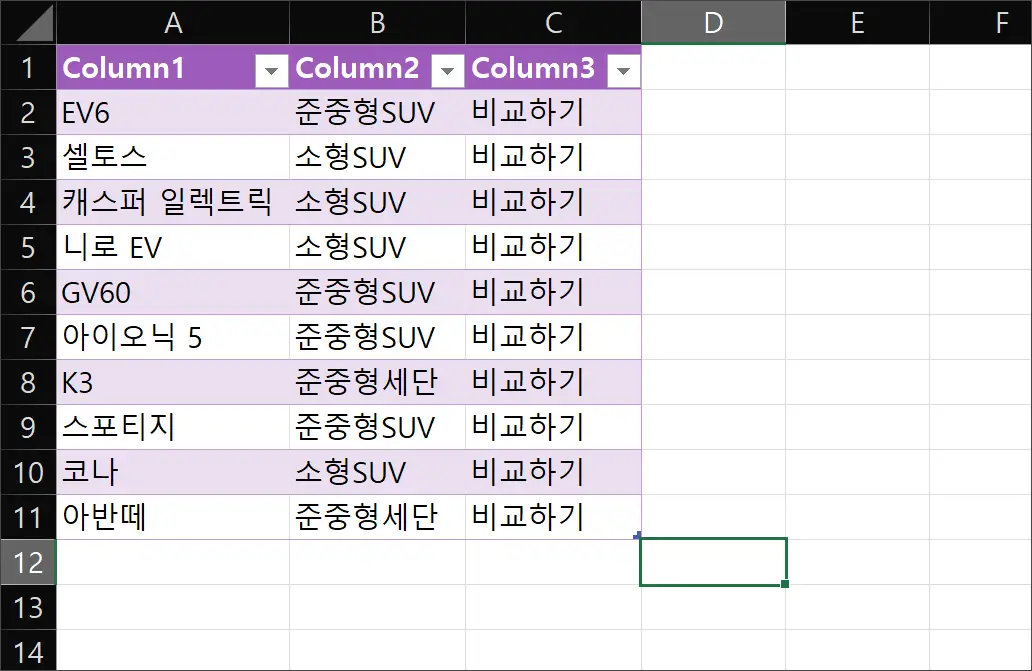Select row 13 header

pyautogui.click(x=28, y=607)
